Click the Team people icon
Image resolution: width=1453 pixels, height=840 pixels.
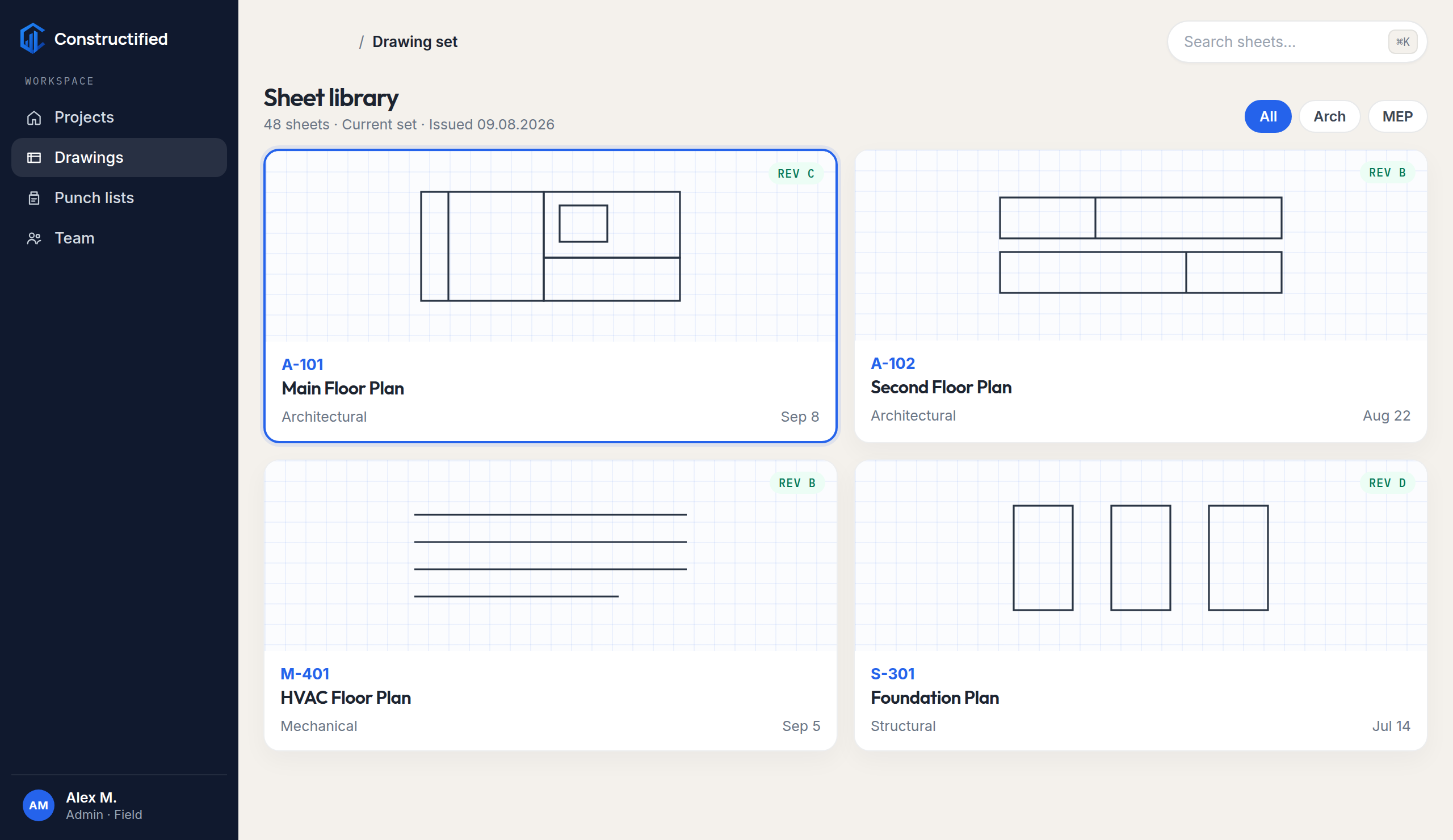tap(34, 238)
